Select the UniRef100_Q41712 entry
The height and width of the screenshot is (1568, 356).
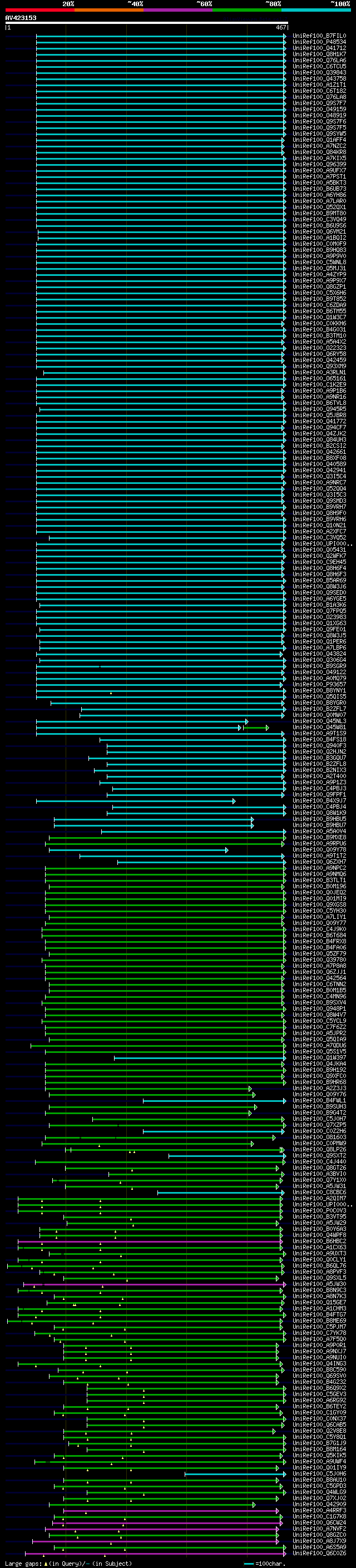click(319, 48)
